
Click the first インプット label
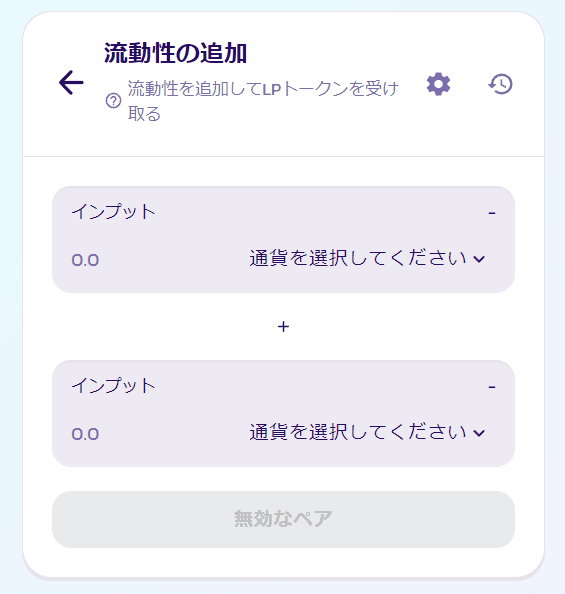tap(113, 211)
